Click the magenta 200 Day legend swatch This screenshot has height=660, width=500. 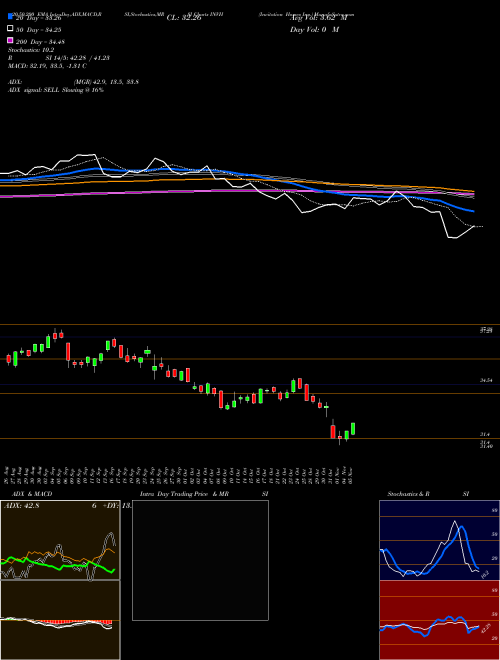click(x=10, y=40)
